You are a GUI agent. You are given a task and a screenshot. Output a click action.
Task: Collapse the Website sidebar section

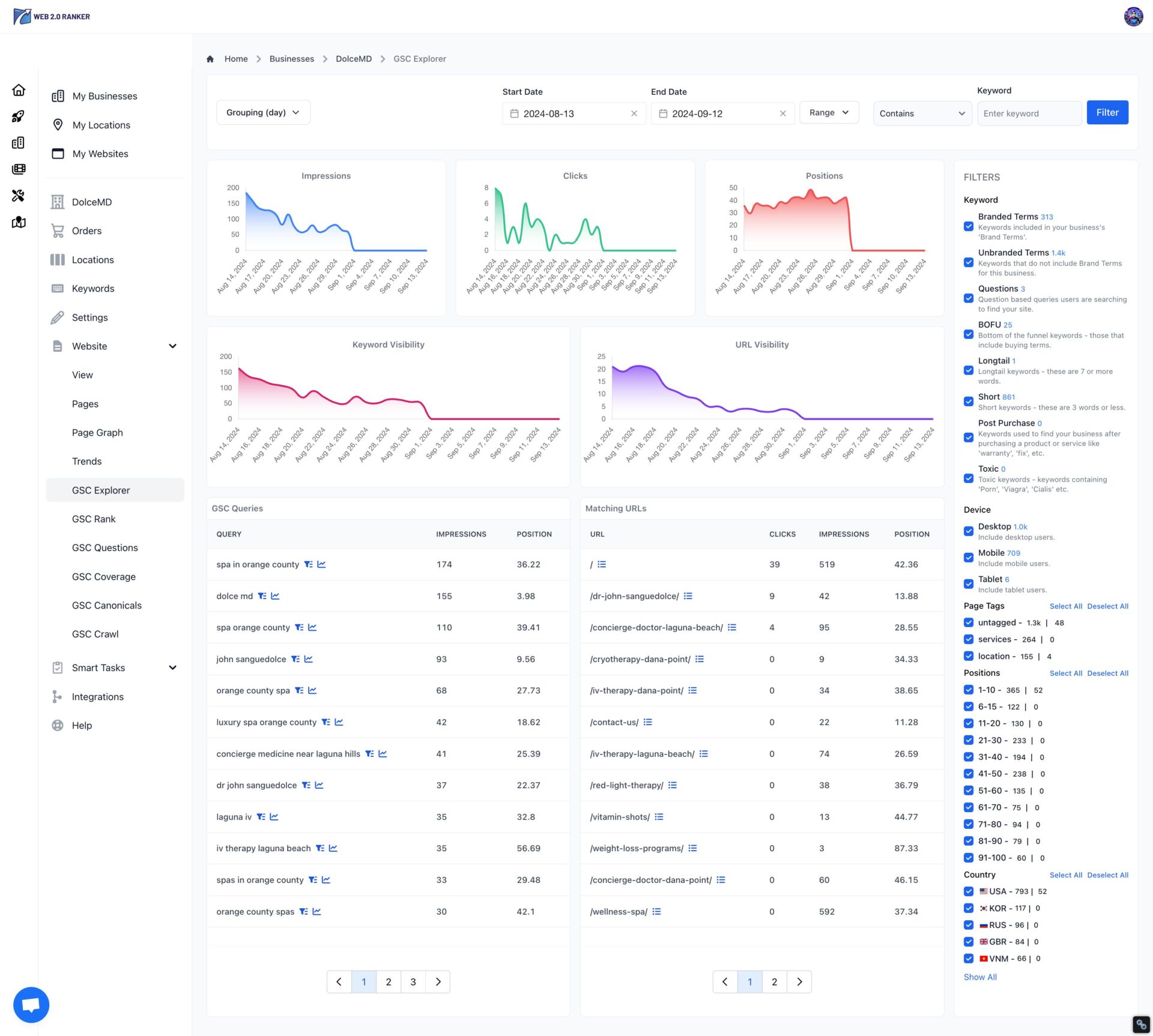click(172, 346)
